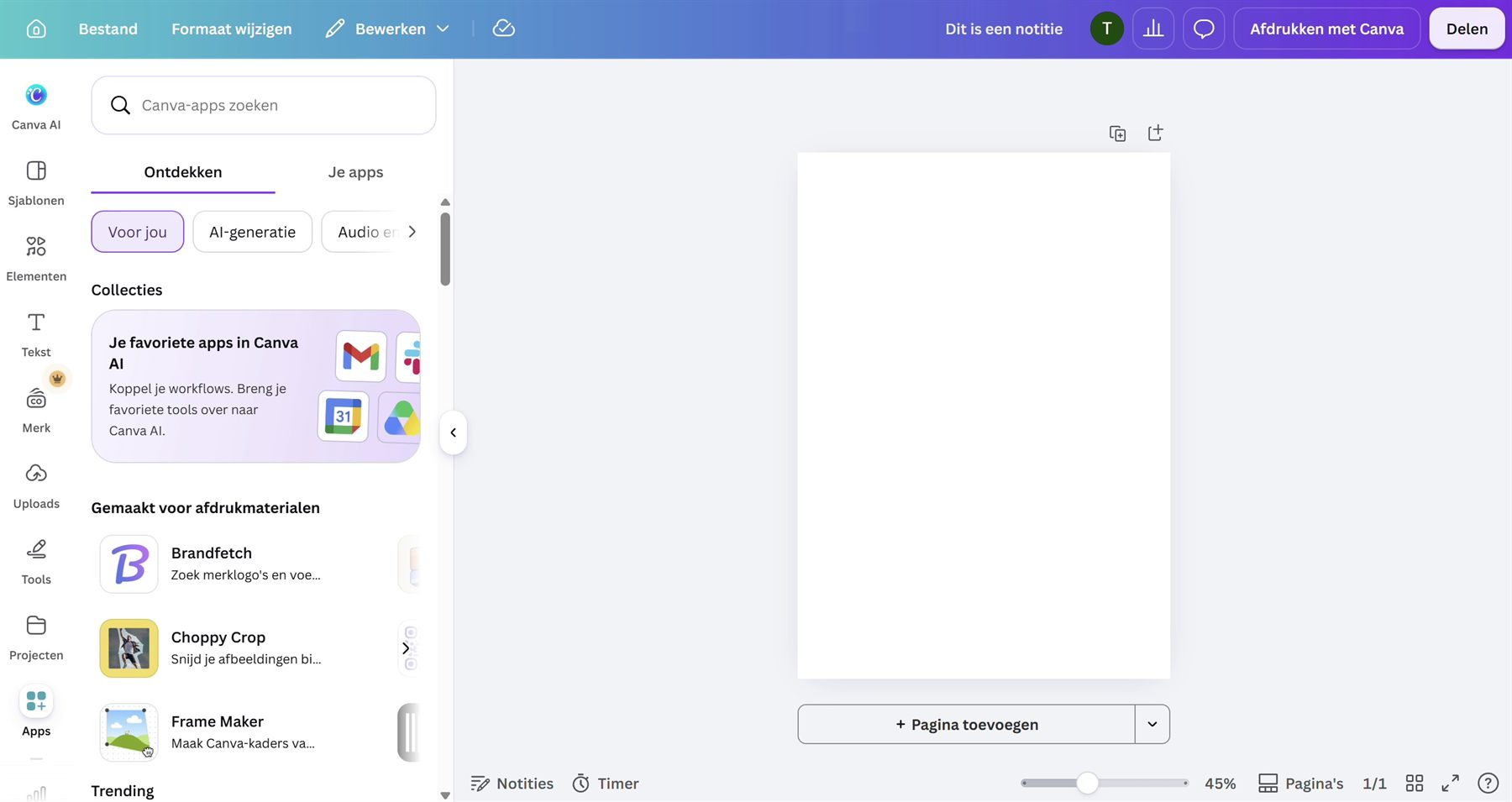
Task: Select the Audio filter chip
Action: [x=361, y=232]
